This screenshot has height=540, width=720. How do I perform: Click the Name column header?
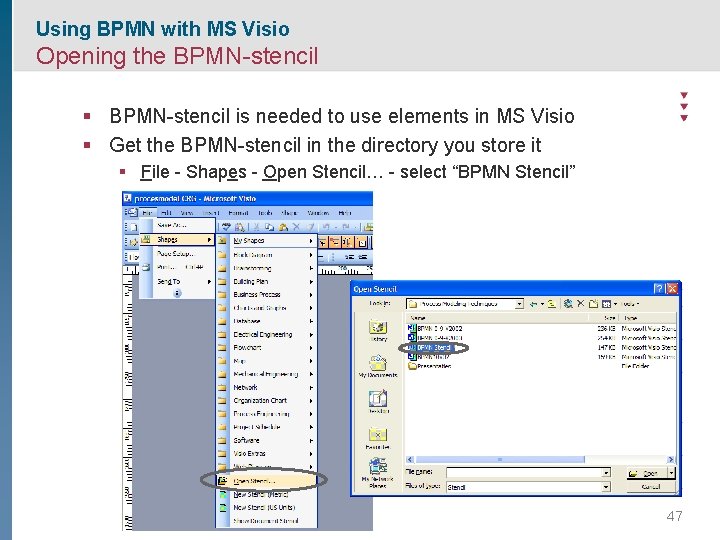pos(497,318)
